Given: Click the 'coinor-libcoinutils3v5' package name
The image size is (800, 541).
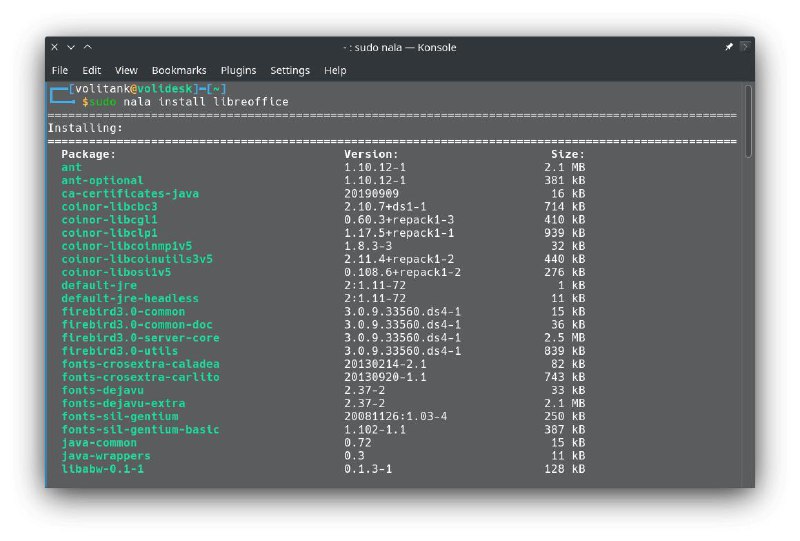Looking at the screenshot, I should tap(137, 259).
